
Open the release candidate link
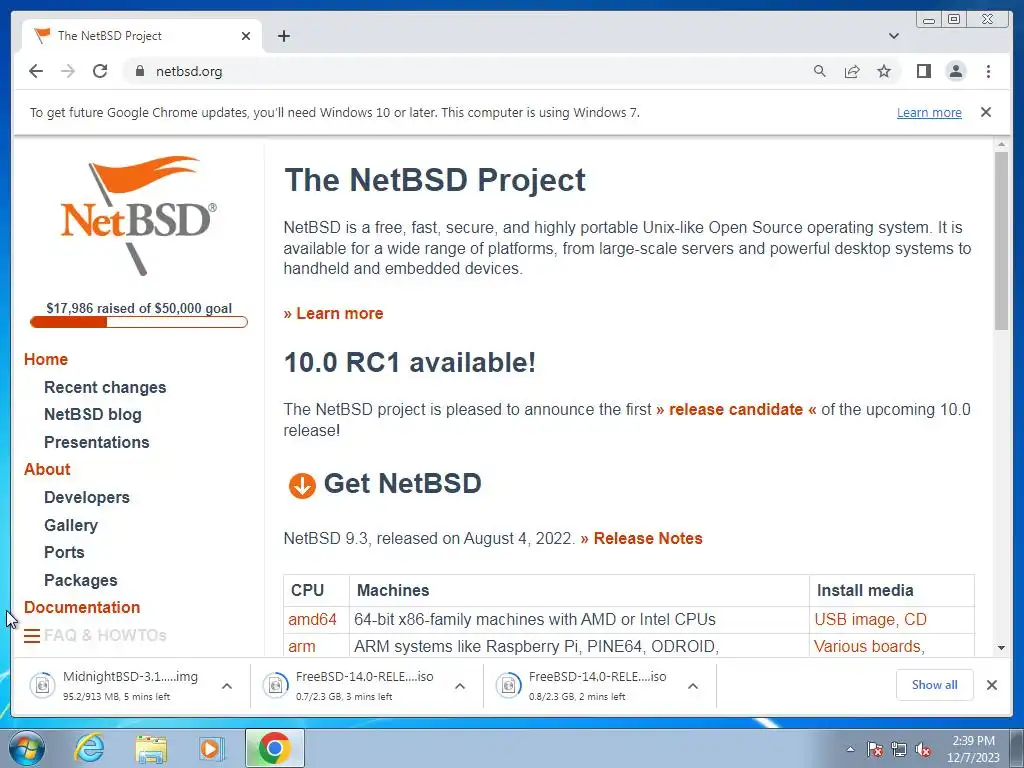[736, 409]
